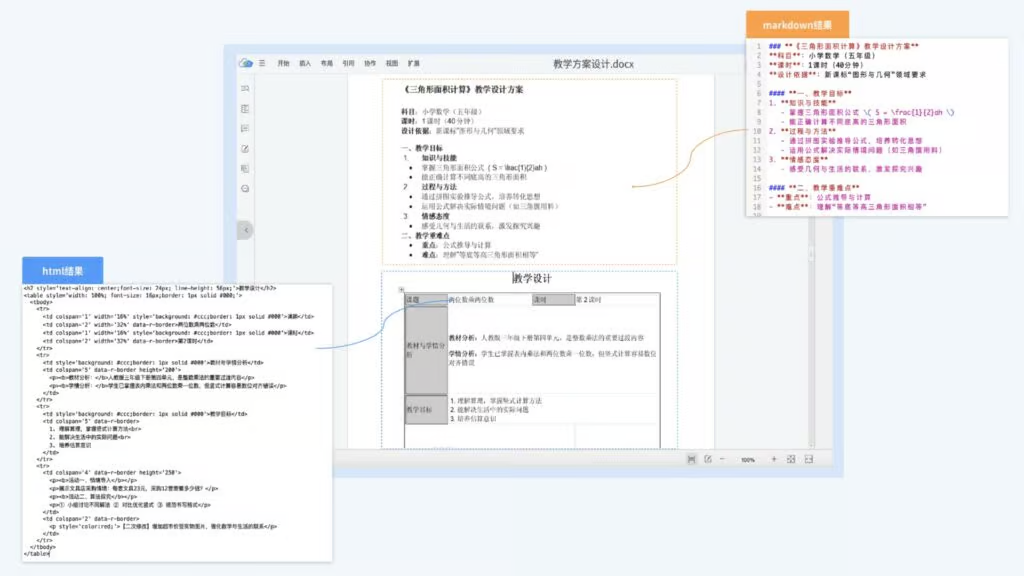The image size is (1024, 576).
Task: Click the 一、教学目标 section heading in document
Action: tap(422, 148)
